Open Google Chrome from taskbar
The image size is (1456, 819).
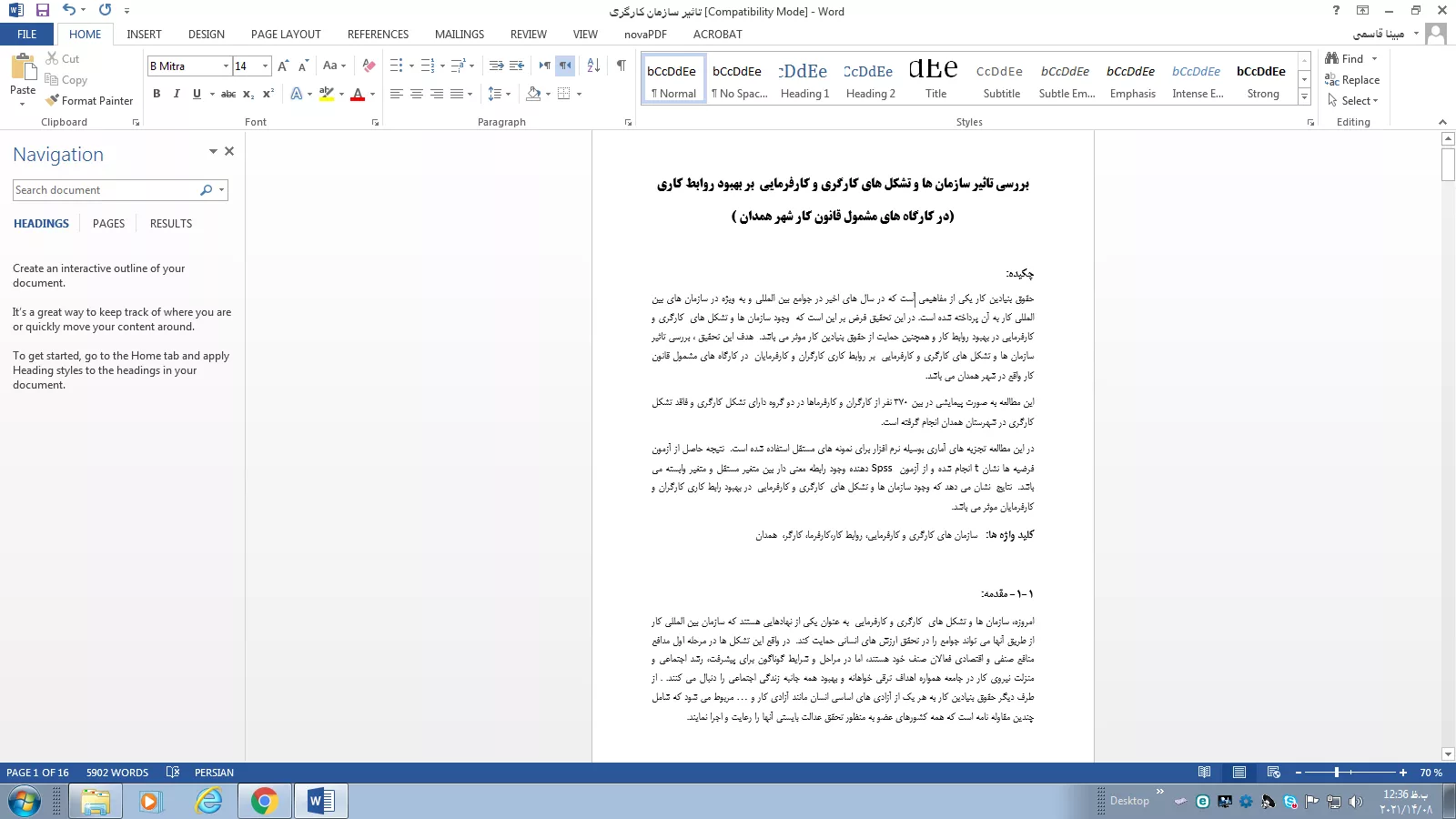tap(264, 801)
